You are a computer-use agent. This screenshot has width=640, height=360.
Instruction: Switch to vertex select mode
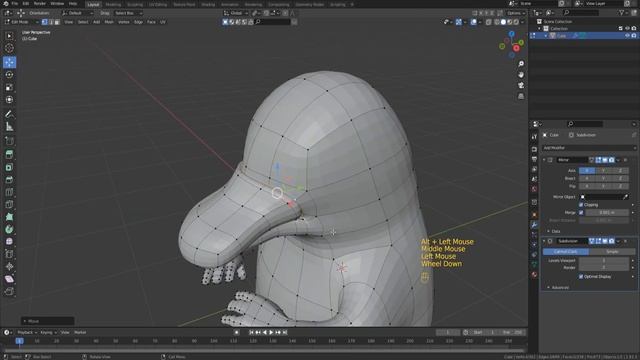pyautogui.click(x=44, y=22)
